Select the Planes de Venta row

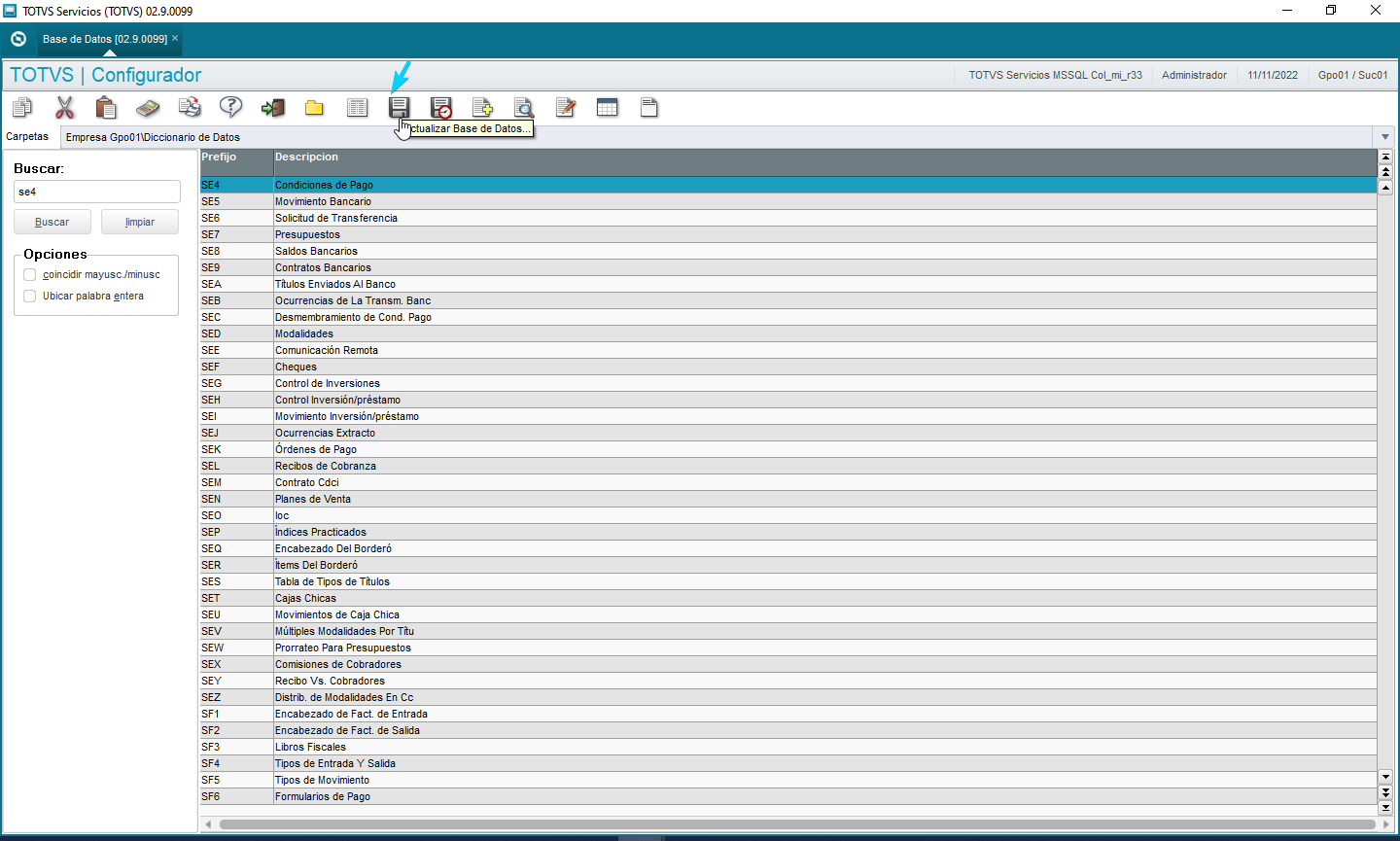point(788,499)
